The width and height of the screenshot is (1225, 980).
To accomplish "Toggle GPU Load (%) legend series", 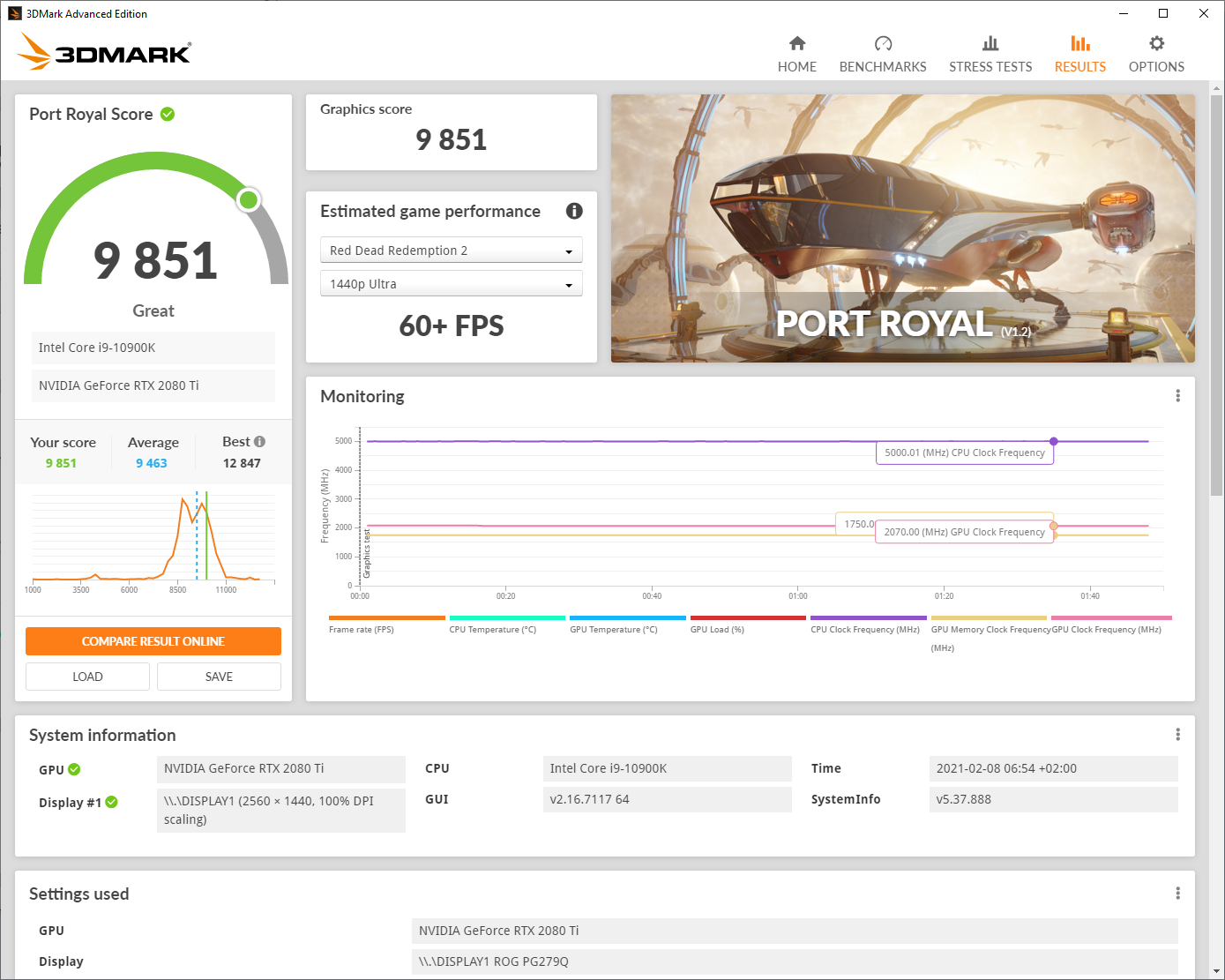I will (x=748, y=625).
